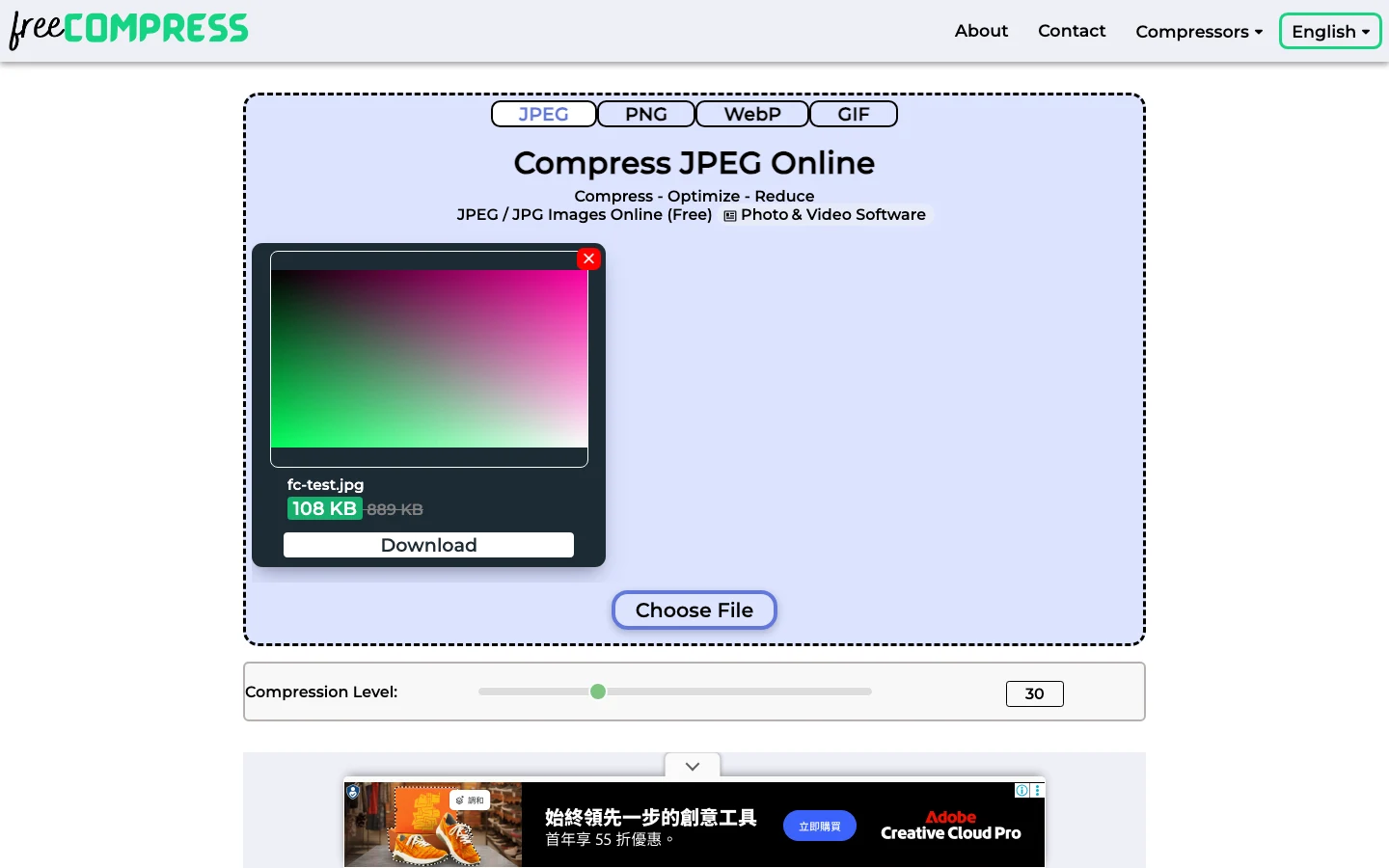Download the compressed fc-test.jpg
Screen dimensions: 1389x868
coord(428,545)
